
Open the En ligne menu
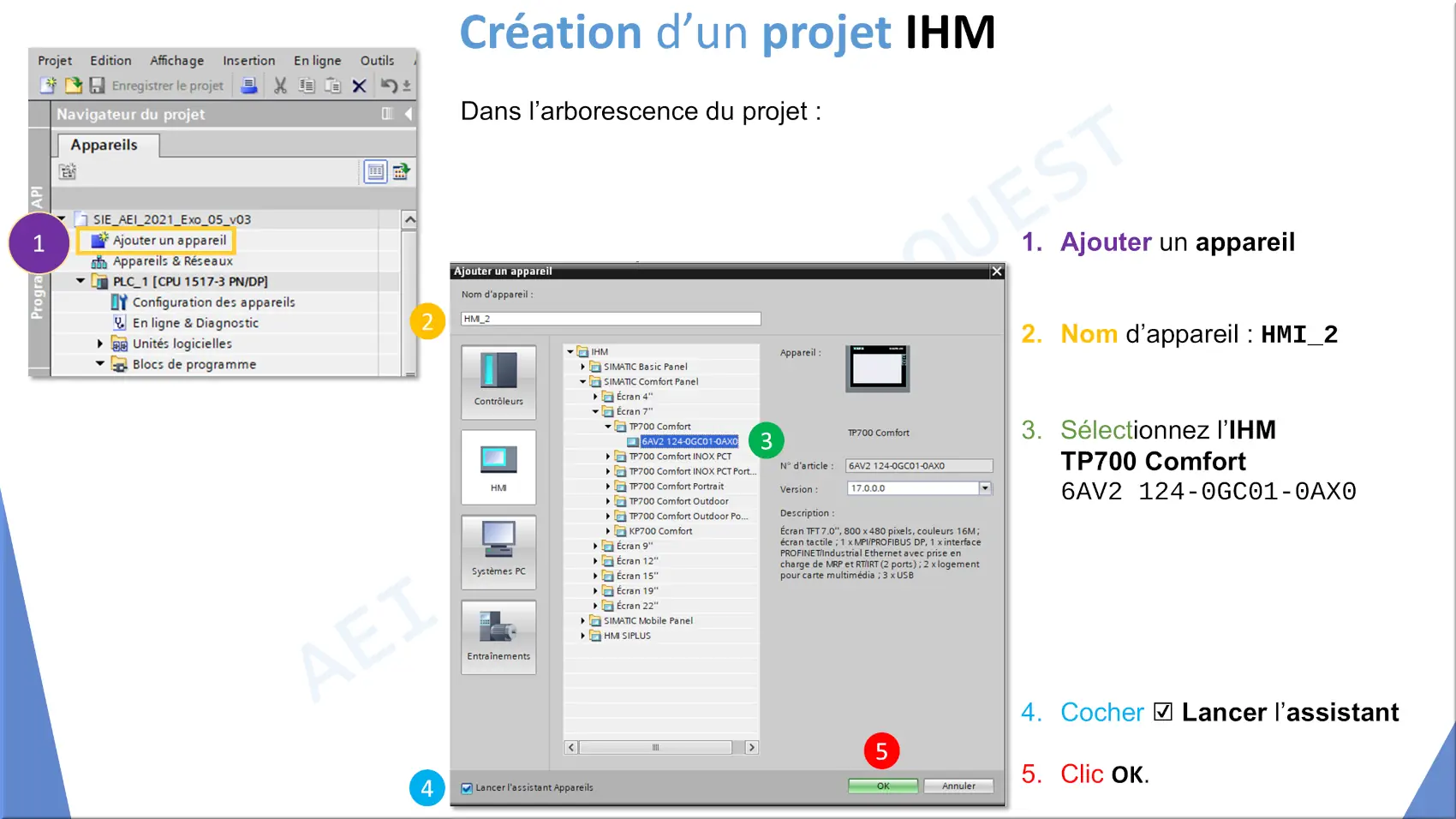coord(317,61)
